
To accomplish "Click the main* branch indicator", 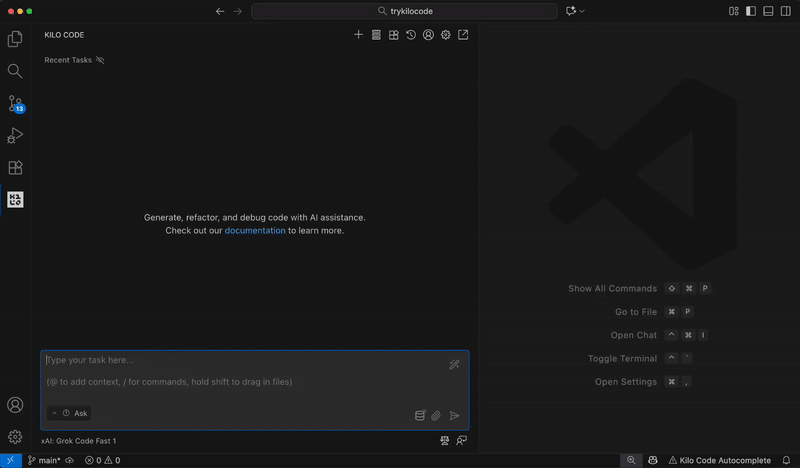I will point(44,460).
